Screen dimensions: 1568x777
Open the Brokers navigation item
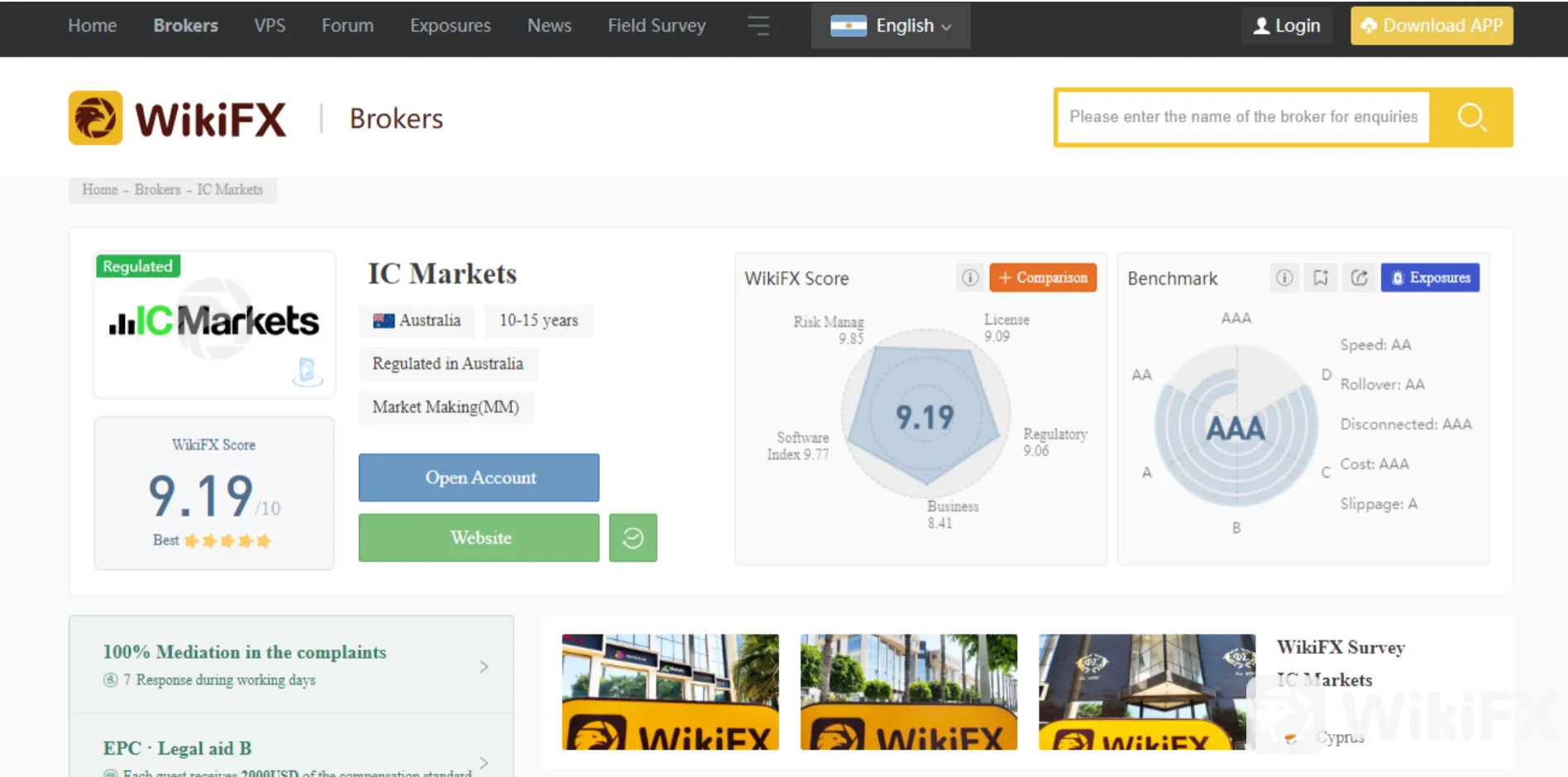[186, 26]
